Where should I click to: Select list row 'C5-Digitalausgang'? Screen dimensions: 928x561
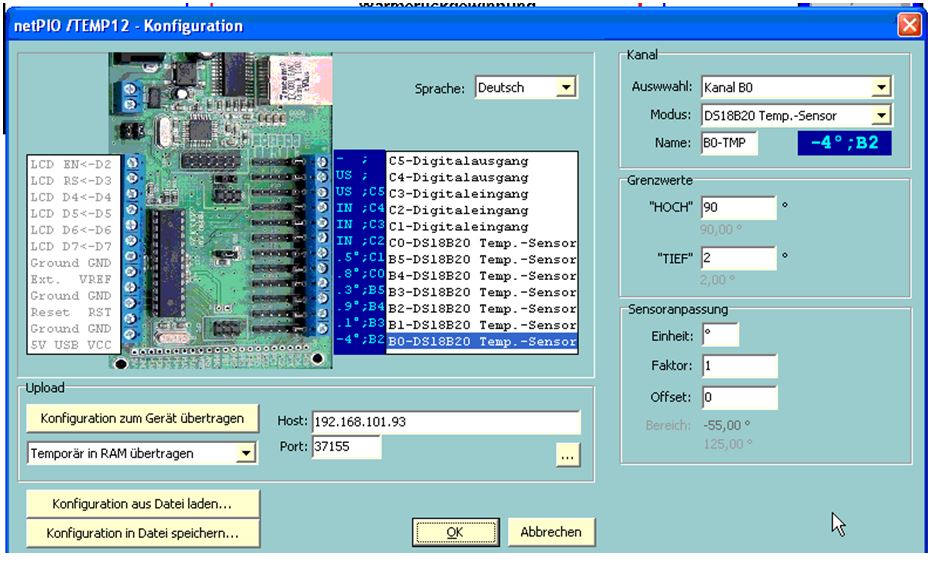click(482, 161)
